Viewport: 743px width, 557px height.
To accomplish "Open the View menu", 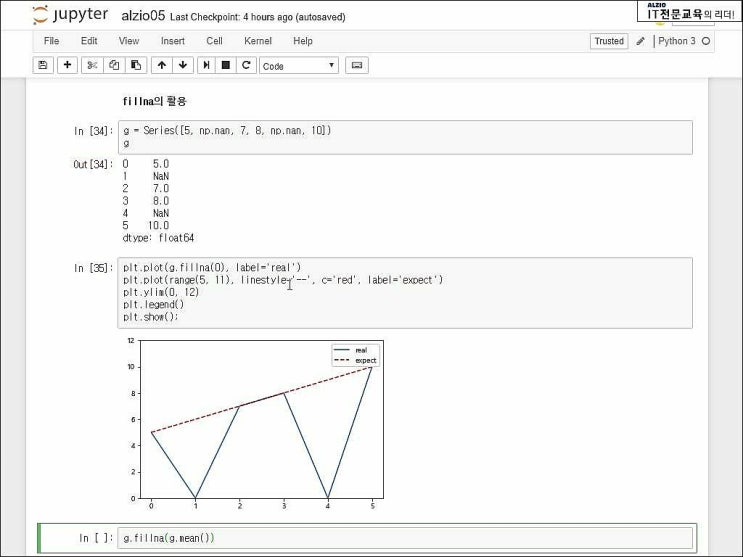I will tap(129, 41).
